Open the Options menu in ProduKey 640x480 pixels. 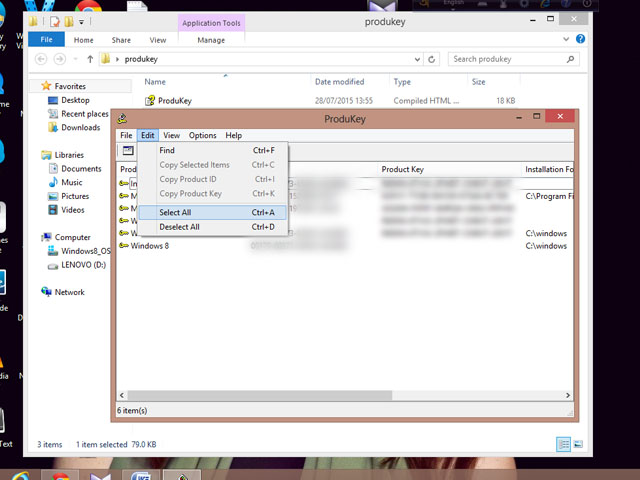(202, 136)
